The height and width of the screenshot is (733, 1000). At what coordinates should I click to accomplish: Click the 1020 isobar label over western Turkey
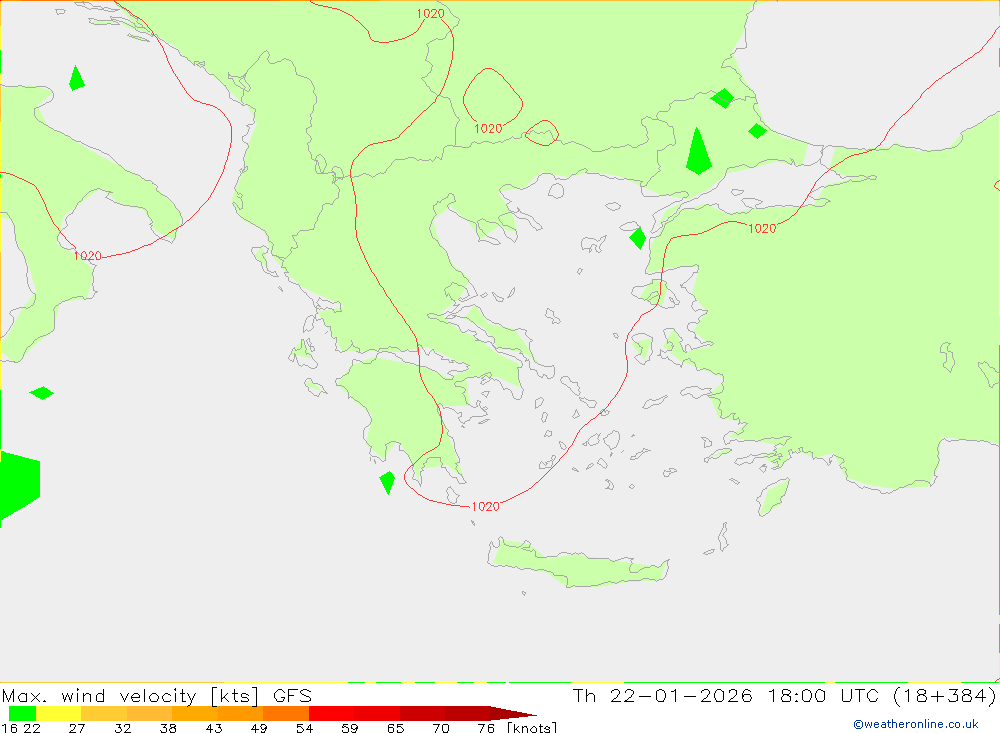pos(762,228)
